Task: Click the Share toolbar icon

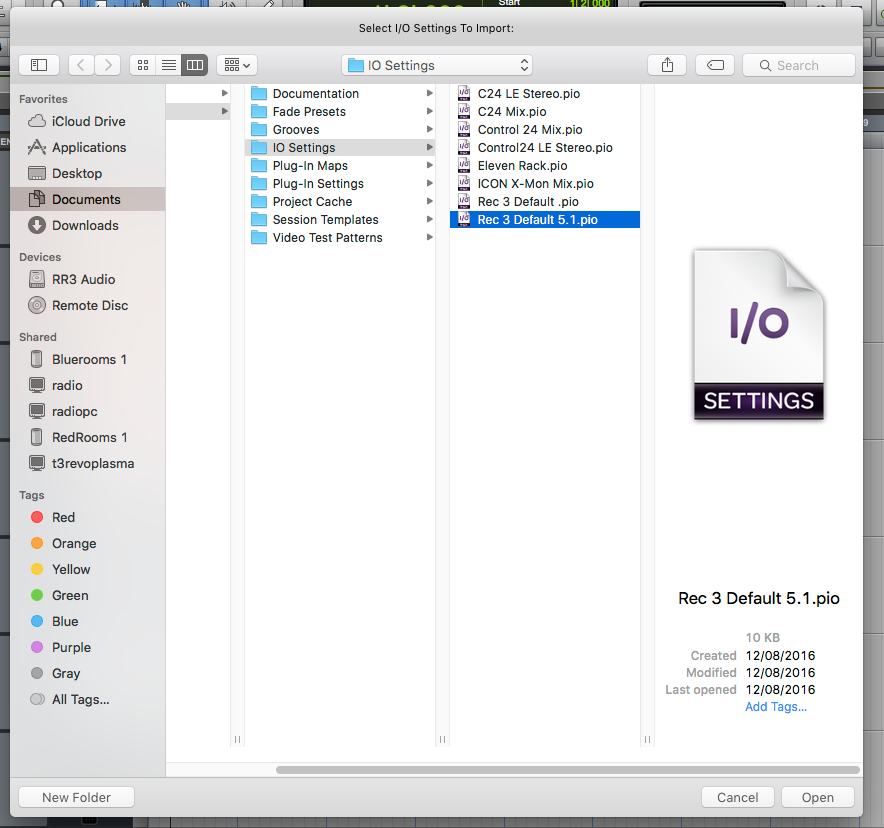Action: tap(667, 65)
